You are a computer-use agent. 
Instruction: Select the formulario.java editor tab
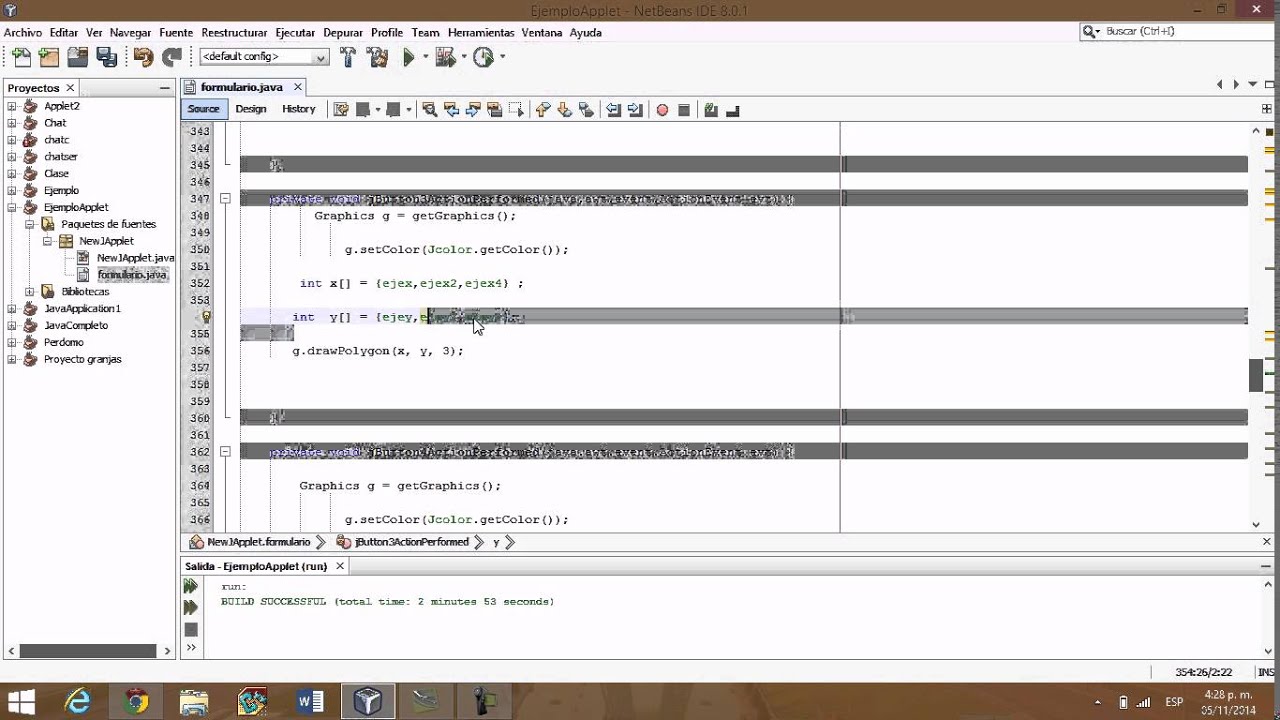pyautogui.click(x=241, y=87)
